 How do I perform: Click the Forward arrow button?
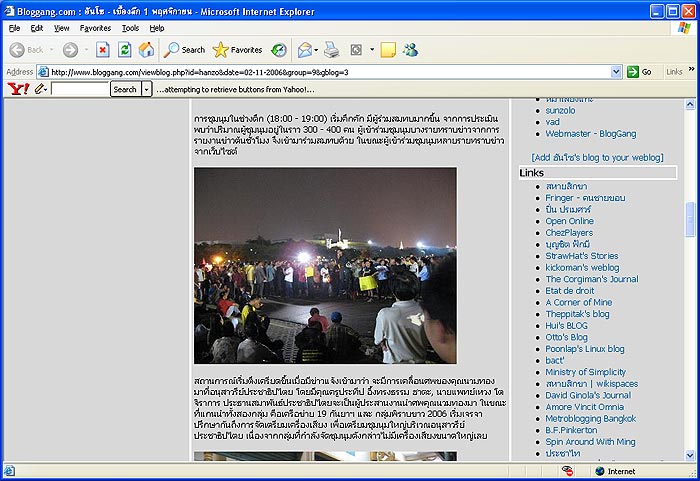pyautogui.click(x=70, y=50)
